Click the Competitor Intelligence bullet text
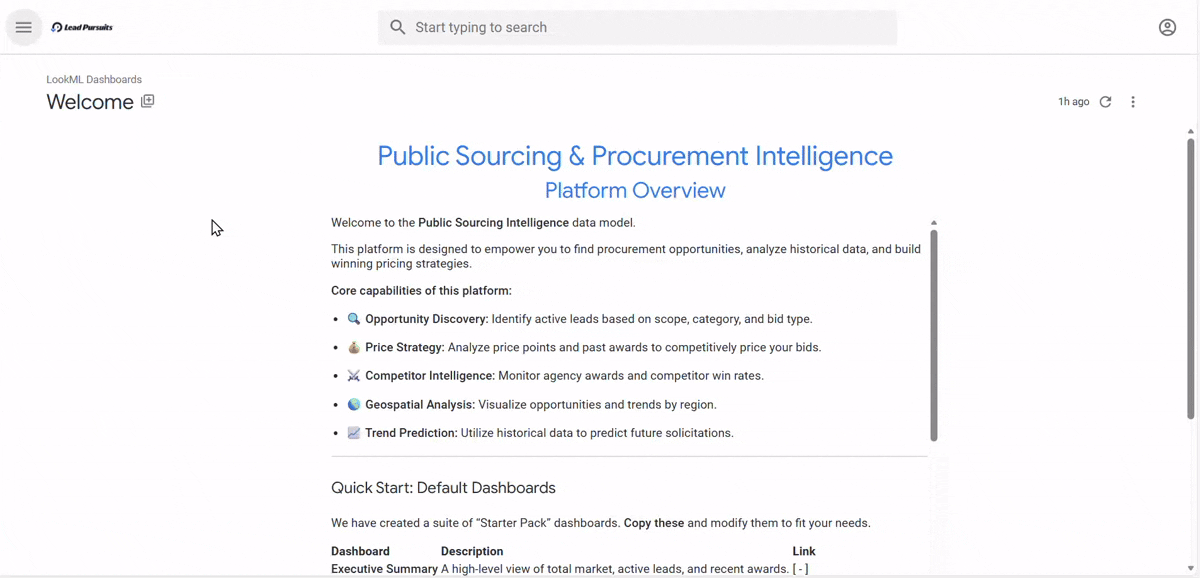This screenshot has height=578, width=1200. 564,376
